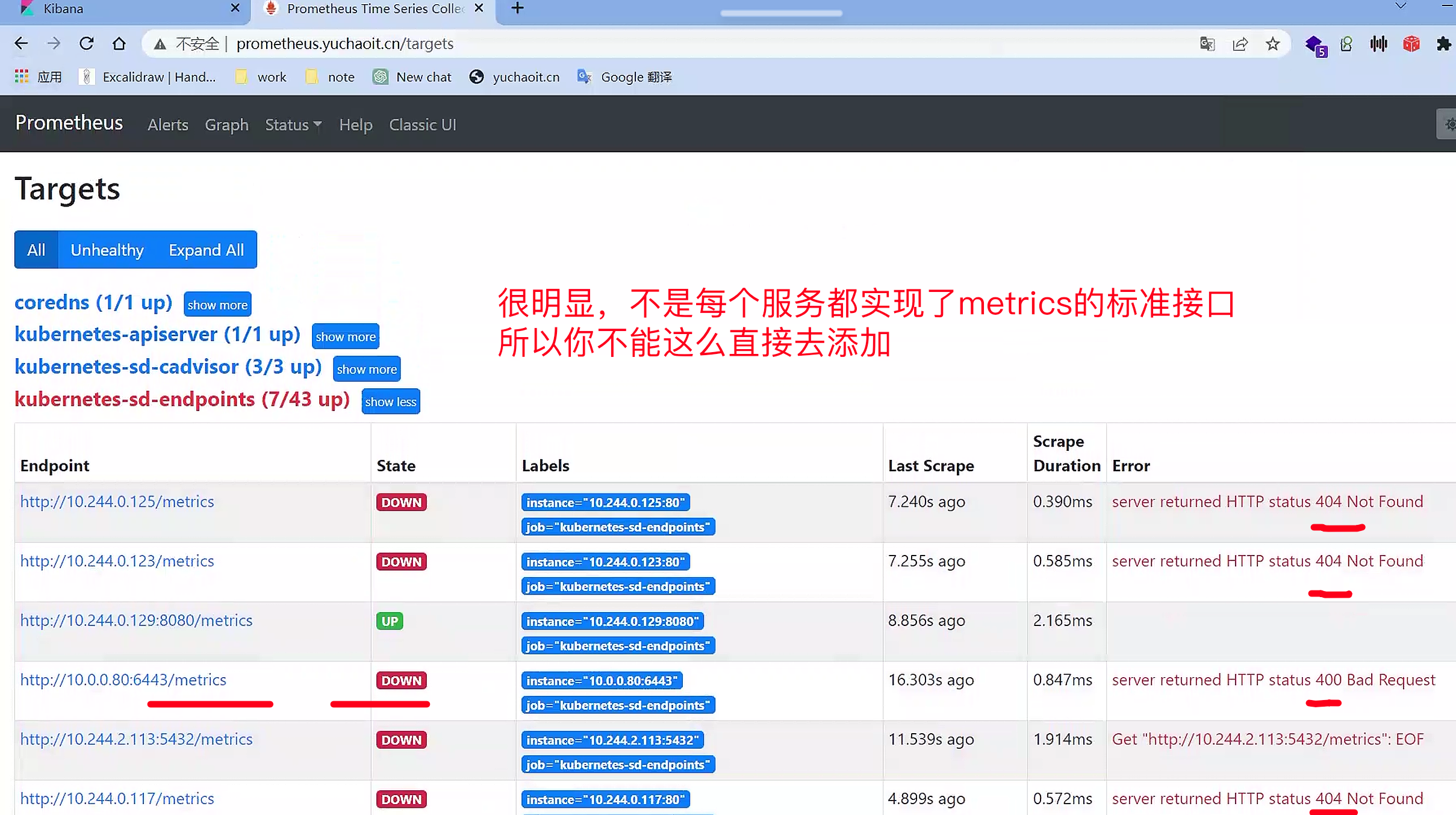Open the Alerts navigation item

click(168, 125)
